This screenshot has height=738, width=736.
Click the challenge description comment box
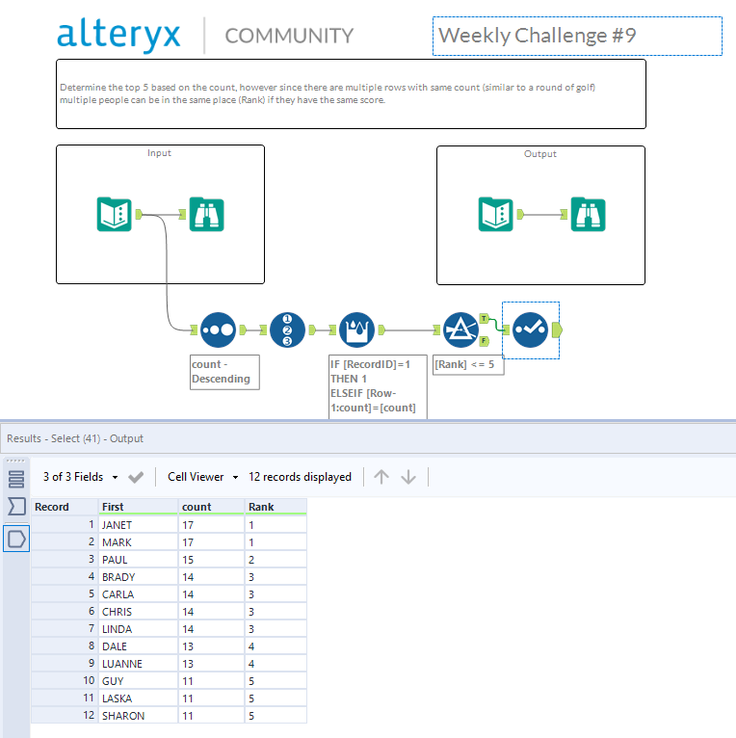351,94
